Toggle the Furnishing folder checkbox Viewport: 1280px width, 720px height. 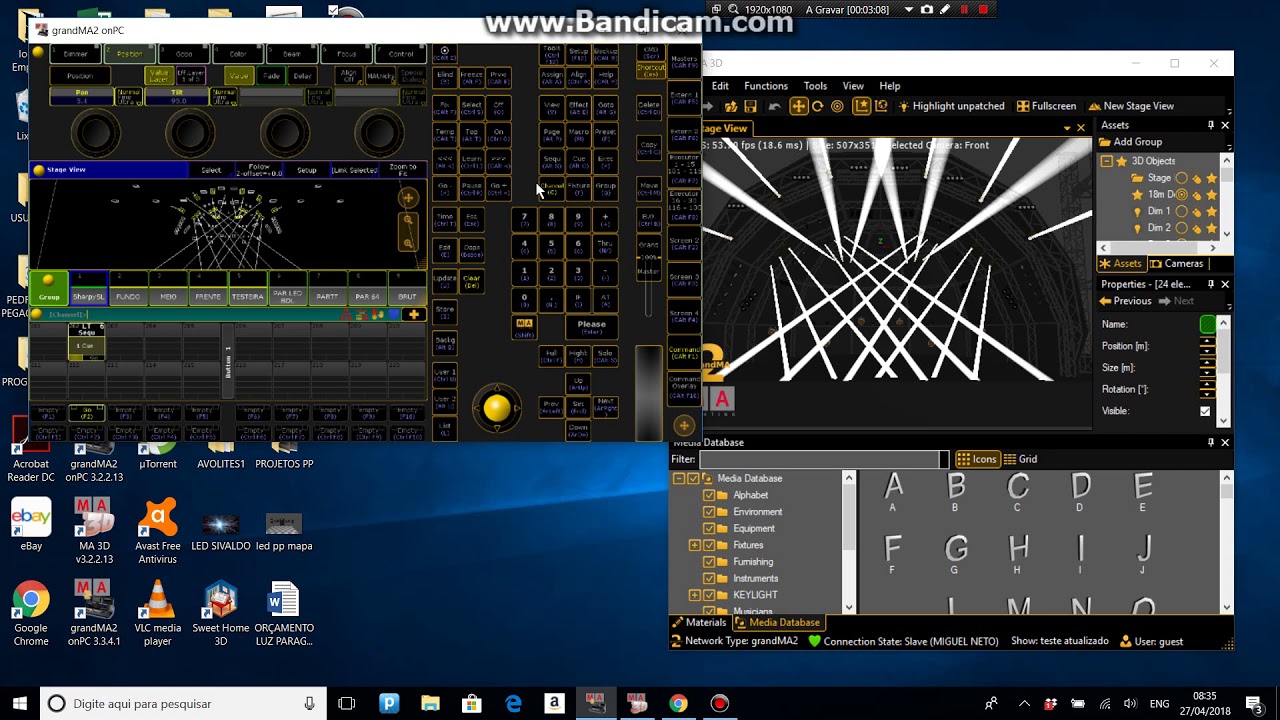pos(709,562)
